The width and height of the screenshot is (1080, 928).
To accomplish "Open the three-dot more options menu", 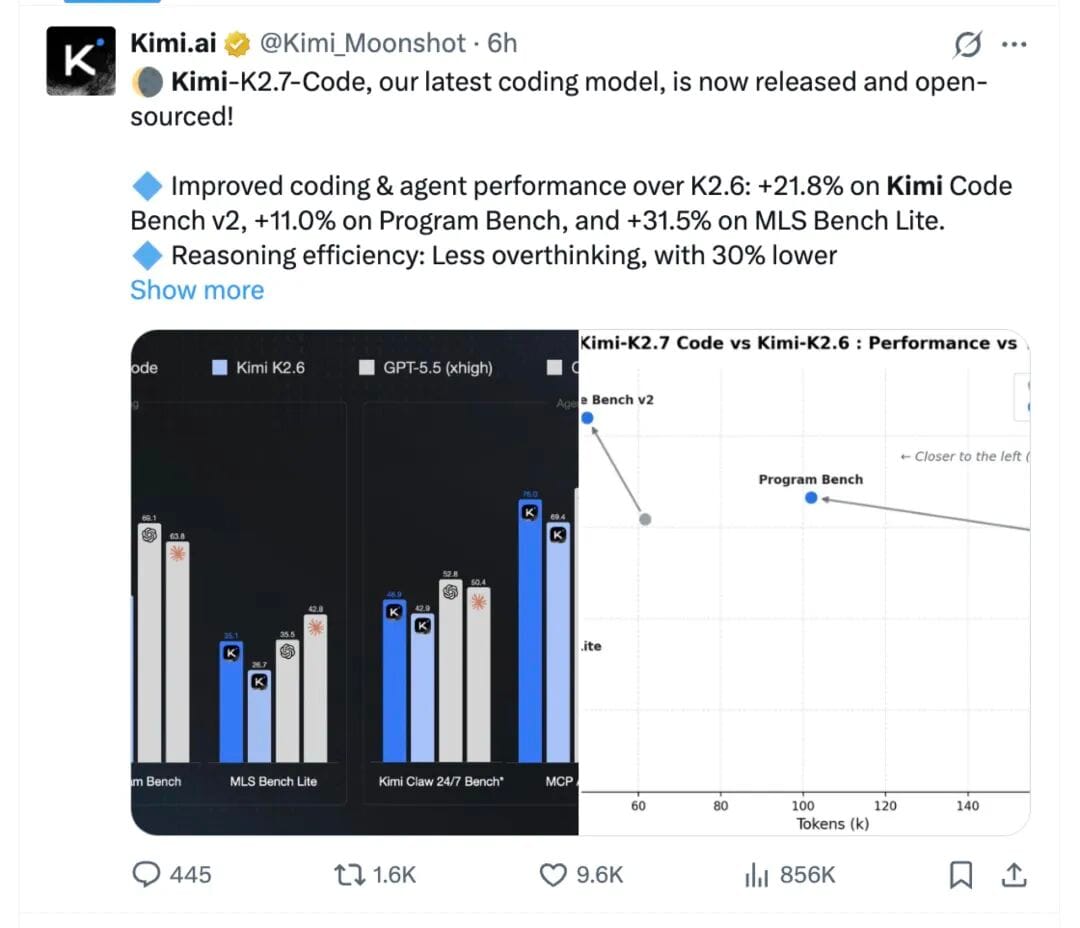I will tap(1014, 45).
